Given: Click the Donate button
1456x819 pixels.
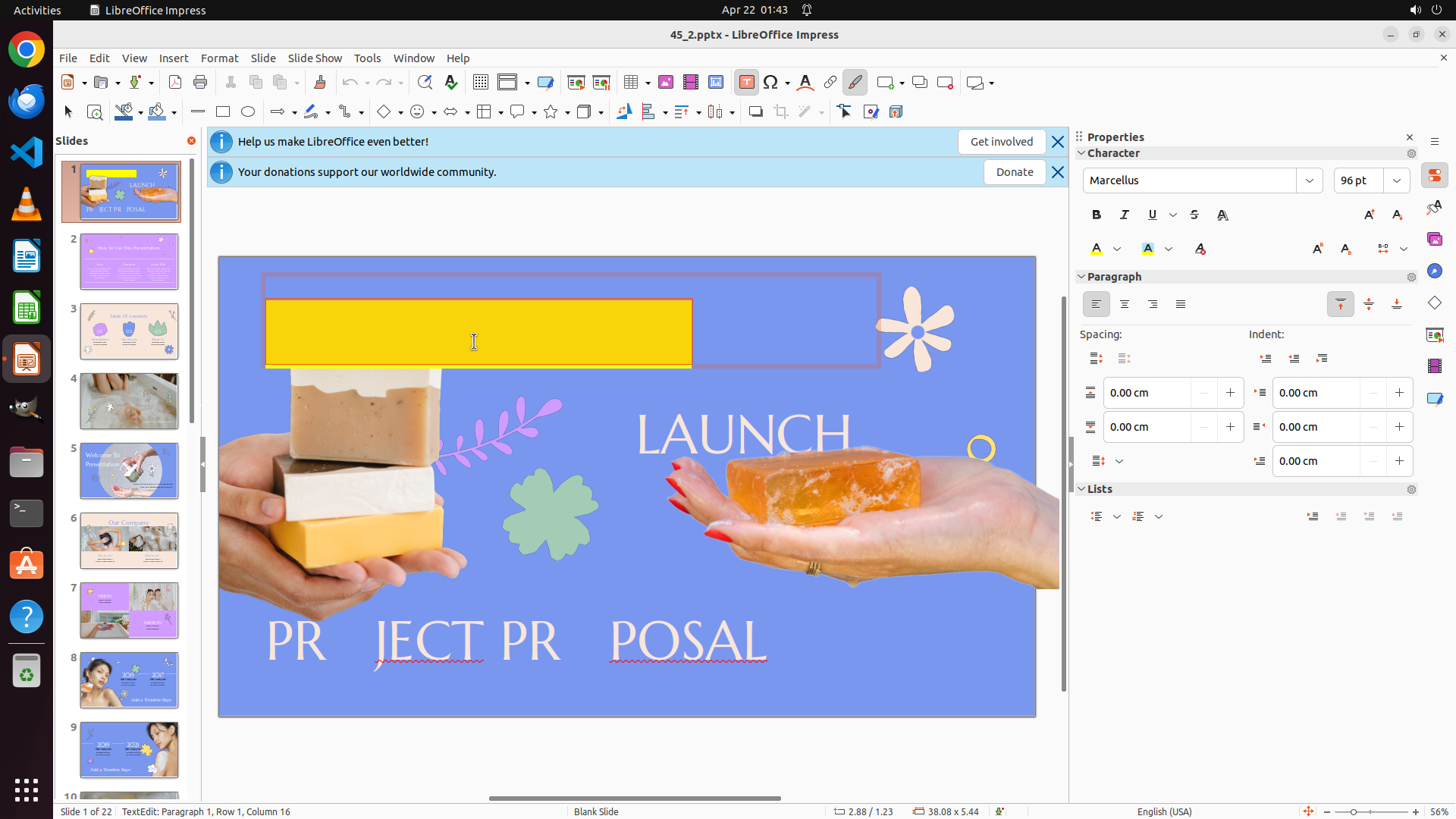Looking at the screenshot, I should [1014, 172].
